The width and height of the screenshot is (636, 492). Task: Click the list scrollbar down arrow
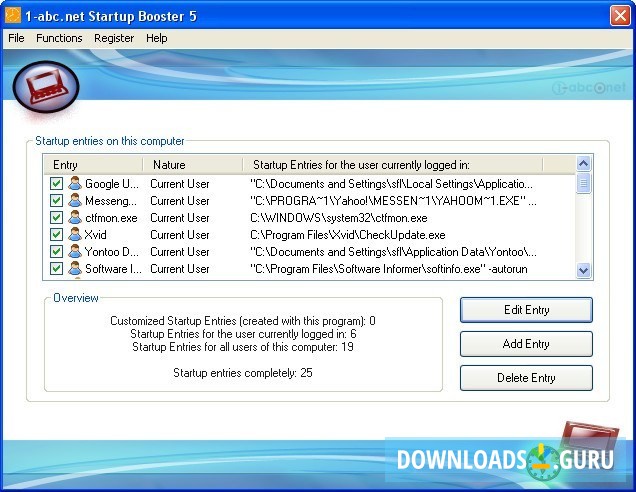click(x=583, y=270)
